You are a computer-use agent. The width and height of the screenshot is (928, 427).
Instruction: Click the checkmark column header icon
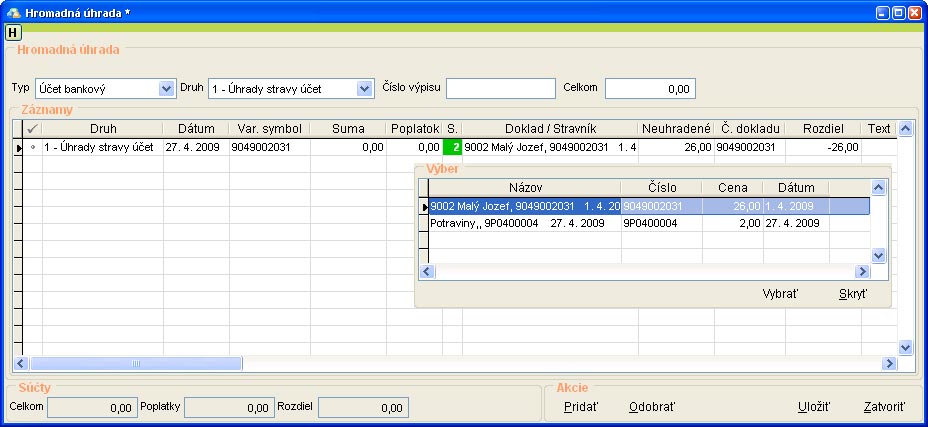32,129
